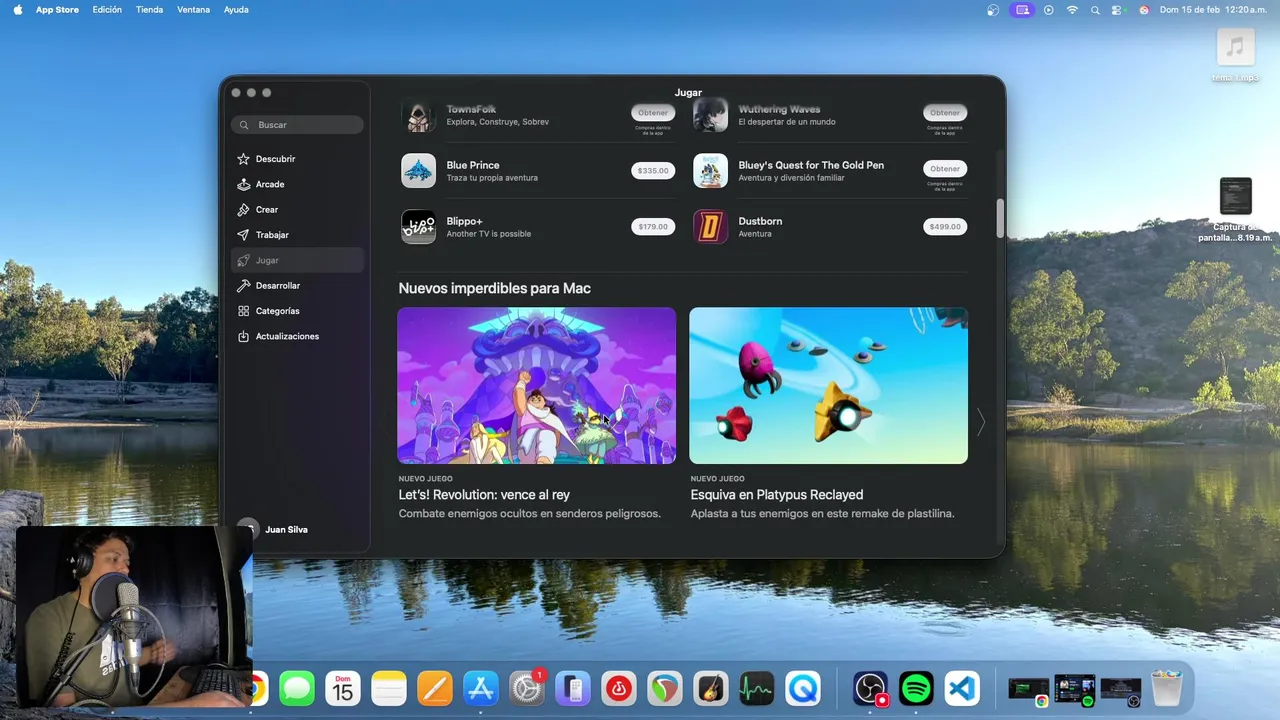Open the Trash in the Dock

(x=1166, y=688)
